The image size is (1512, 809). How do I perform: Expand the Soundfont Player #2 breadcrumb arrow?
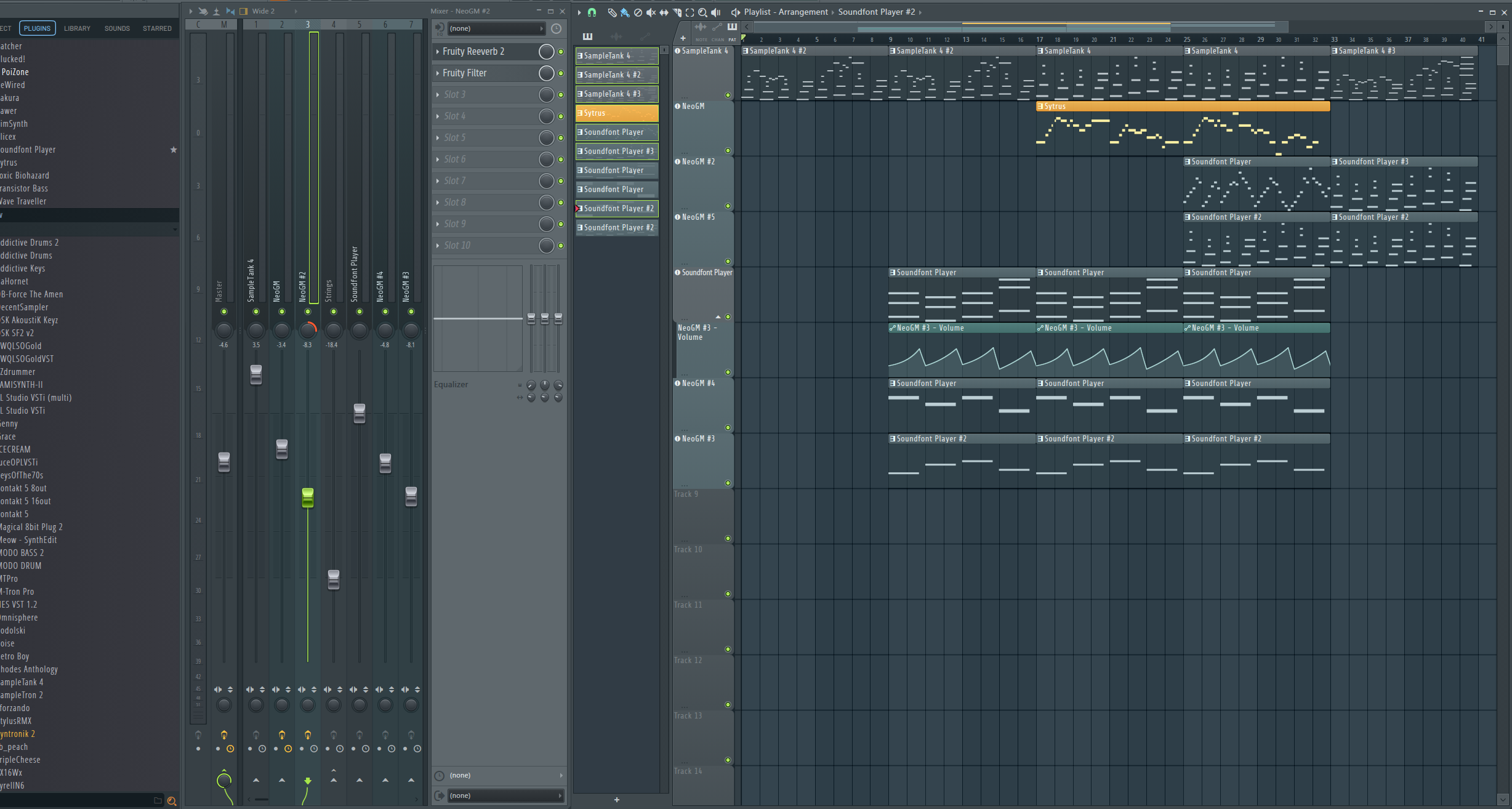920,12
